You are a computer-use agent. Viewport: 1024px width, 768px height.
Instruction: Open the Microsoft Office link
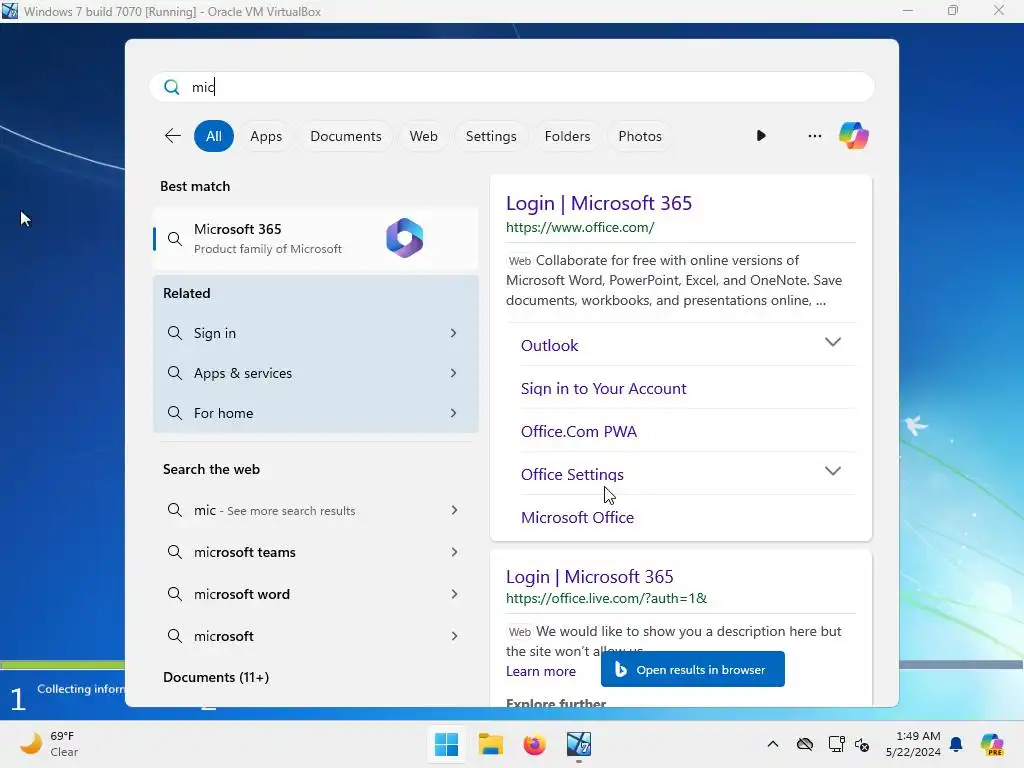pyautogui.click(x=577, y=517)
